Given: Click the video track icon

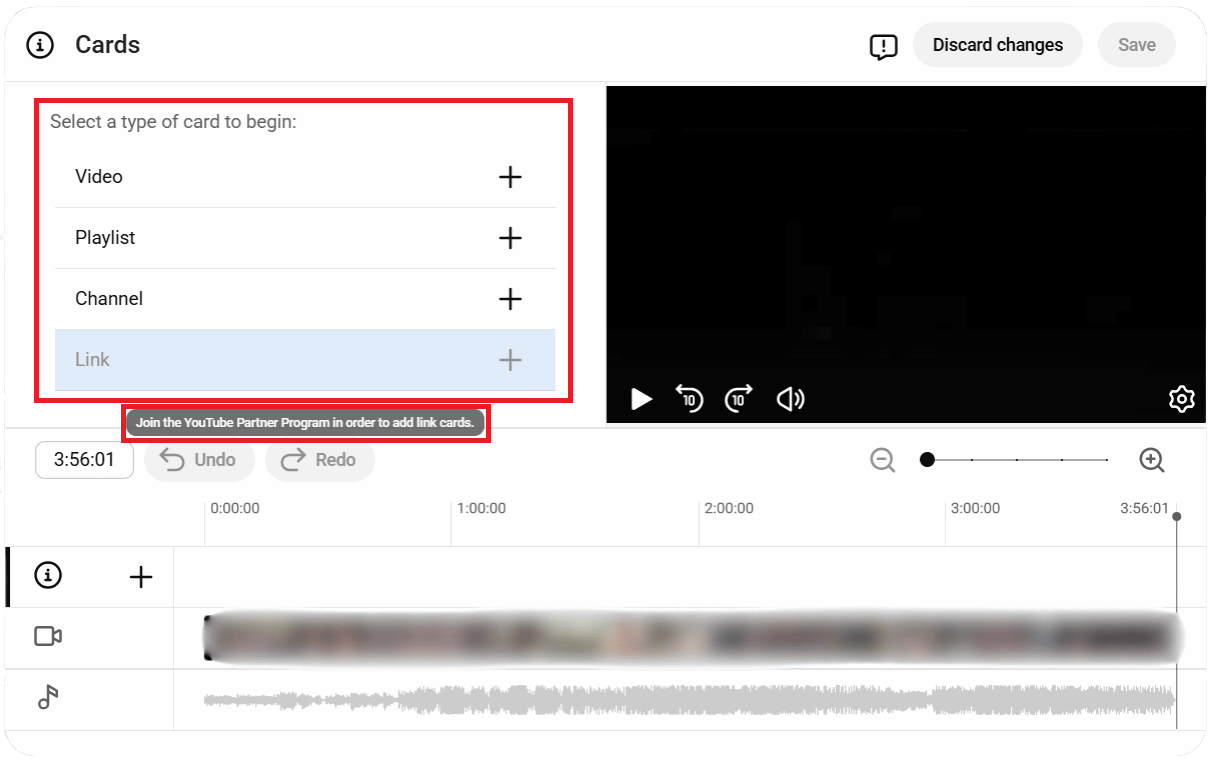Looking at the screenshot, I should 47,636.
